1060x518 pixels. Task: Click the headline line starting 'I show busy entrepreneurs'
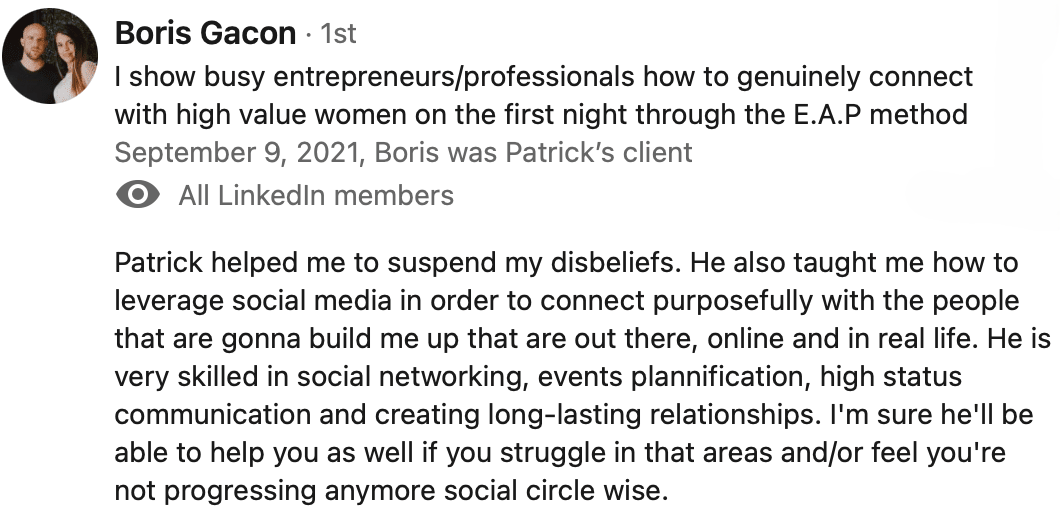544,76
